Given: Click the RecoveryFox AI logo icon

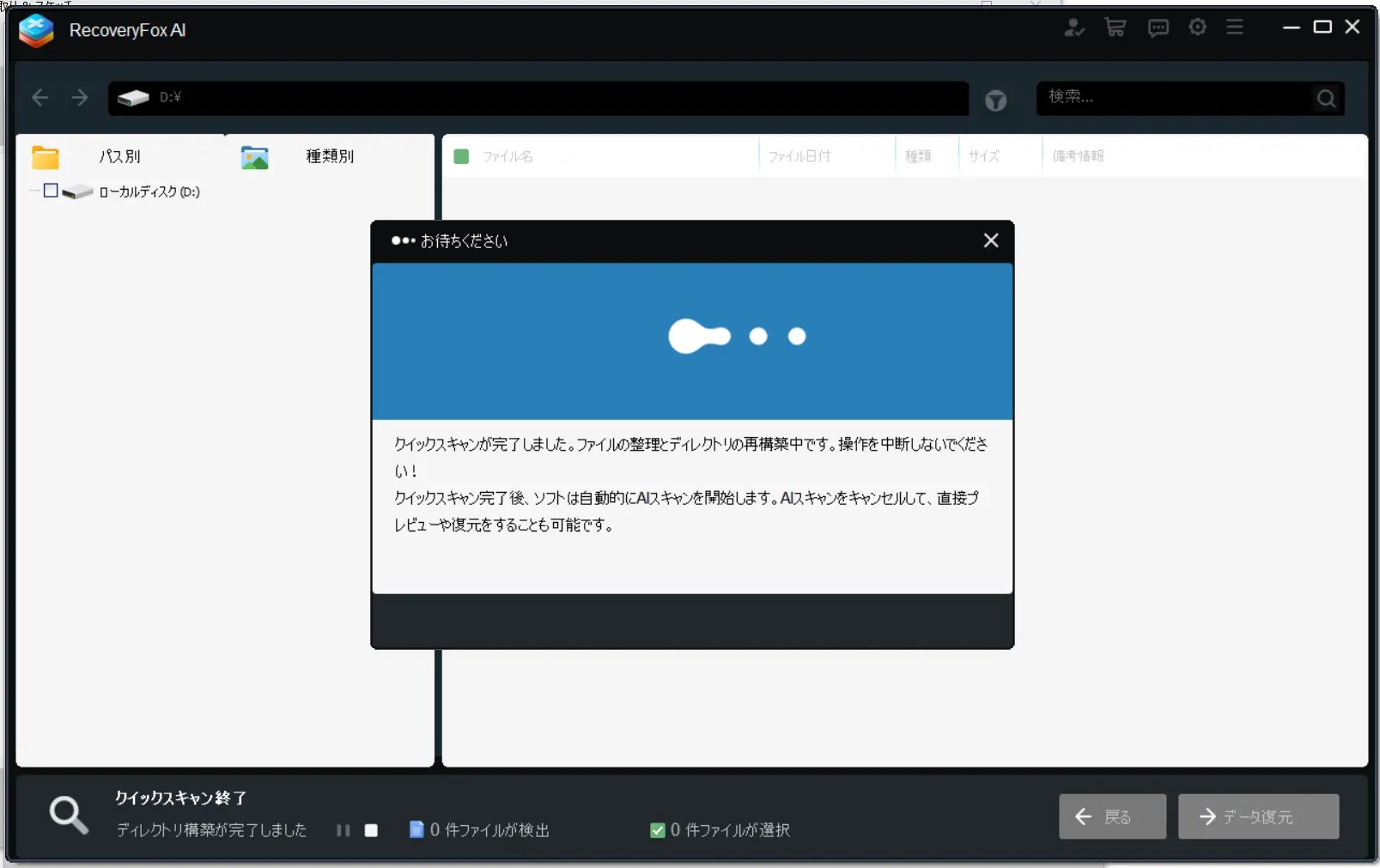Looking at the screenshot, I should (36, 31).
